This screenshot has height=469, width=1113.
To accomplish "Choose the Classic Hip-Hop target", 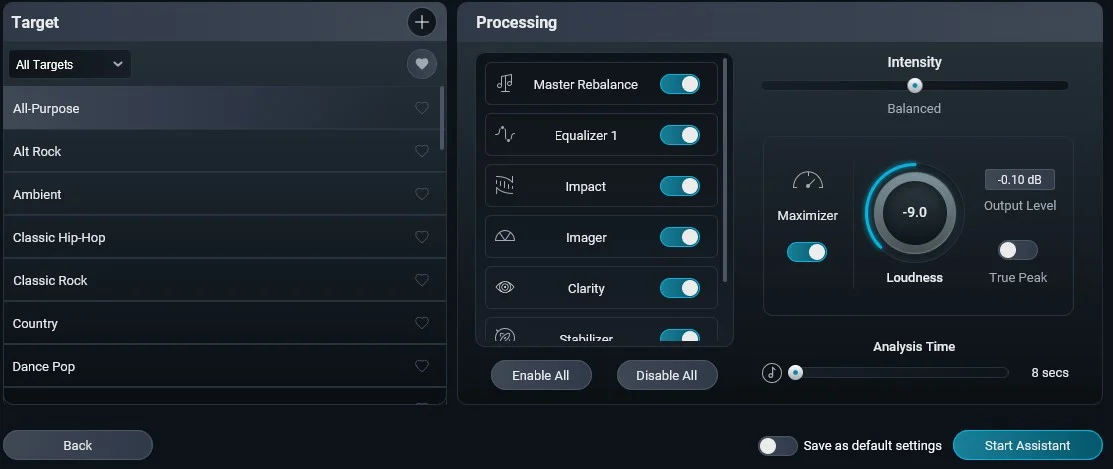I will 224,237.
